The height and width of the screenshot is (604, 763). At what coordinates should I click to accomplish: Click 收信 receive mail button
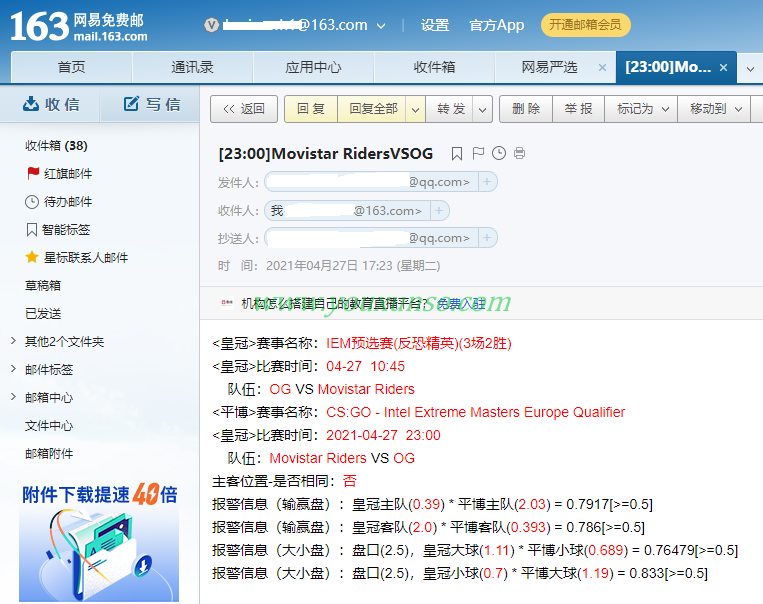[51, 104]
